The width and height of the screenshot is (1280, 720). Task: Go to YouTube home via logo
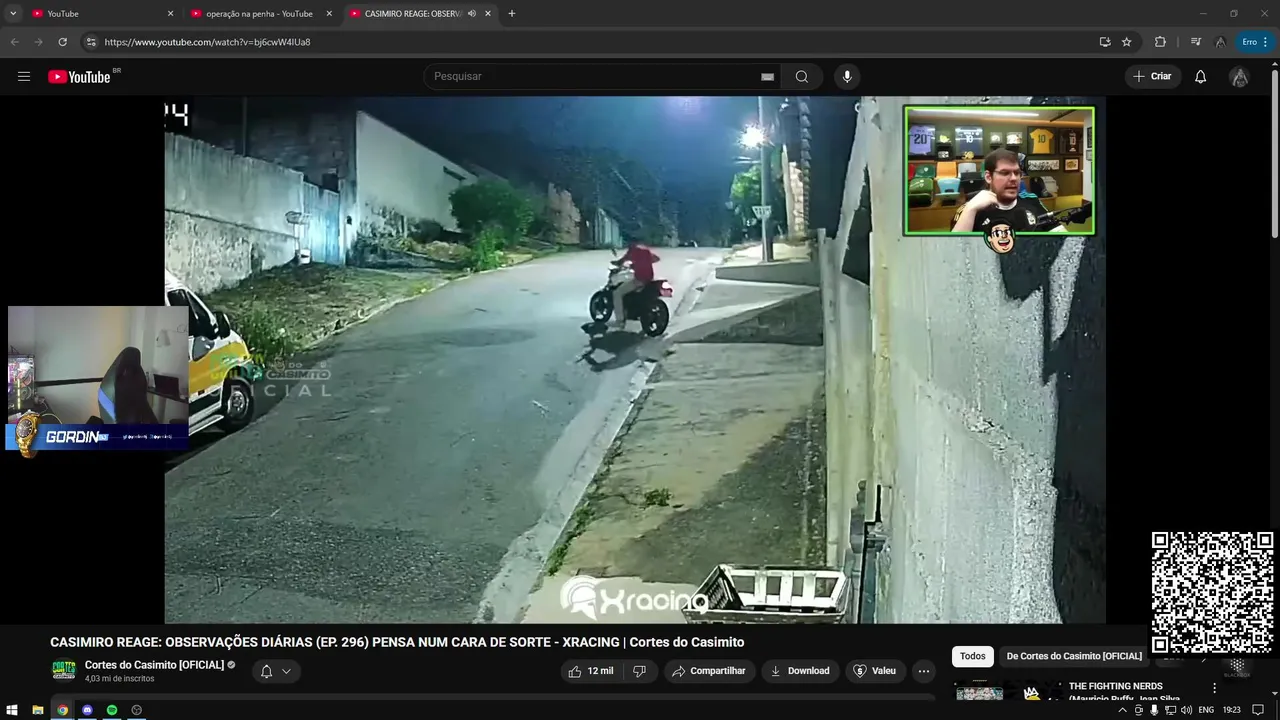79,77
